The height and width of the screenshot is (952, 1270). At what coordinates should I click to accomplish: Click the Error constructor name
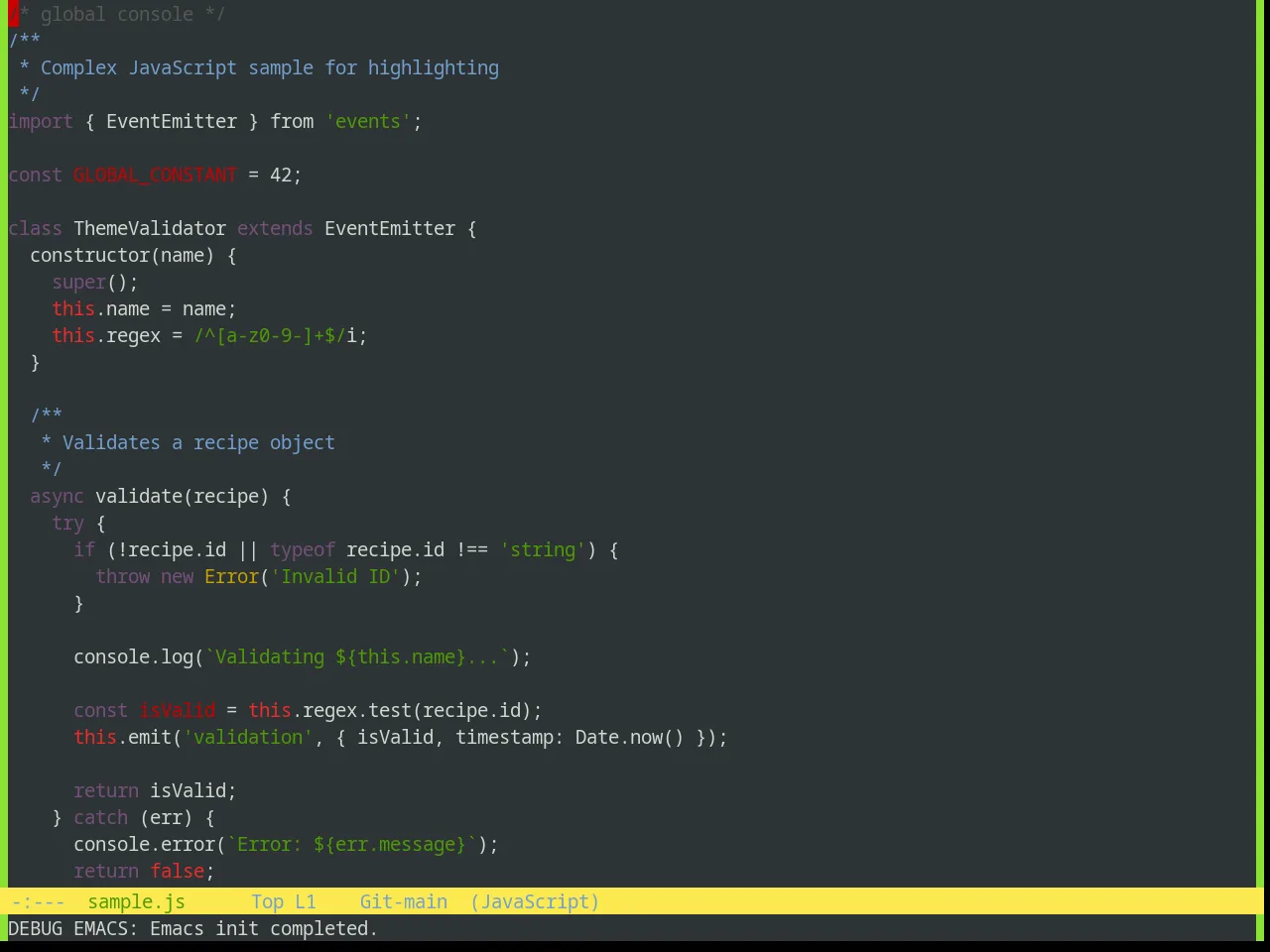pos(231,576)
